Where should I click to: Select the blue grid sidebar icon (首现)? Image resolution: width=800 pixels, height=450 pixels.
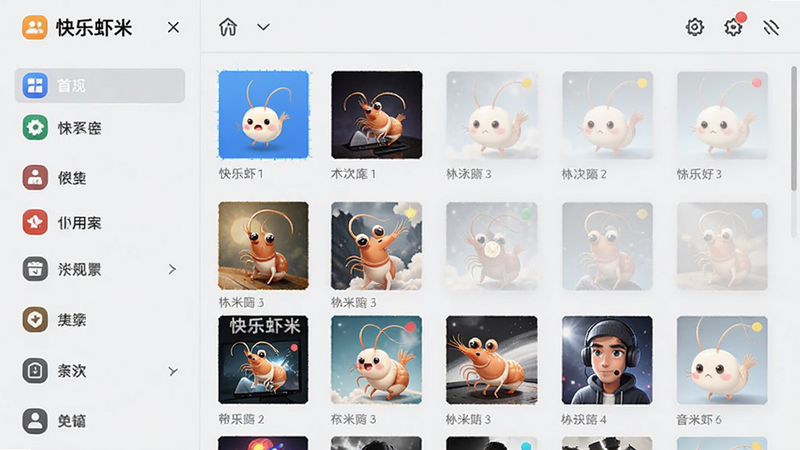(x=35, y=85)
